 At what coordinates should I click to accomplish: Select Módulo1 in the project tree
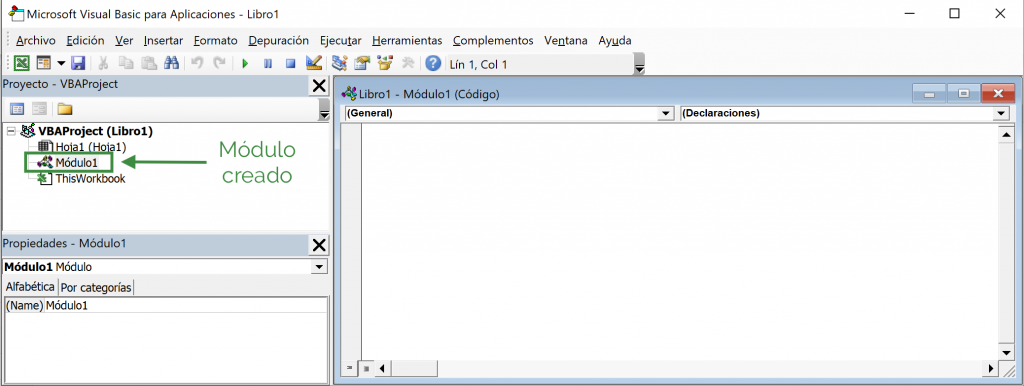tap(76, 163)
